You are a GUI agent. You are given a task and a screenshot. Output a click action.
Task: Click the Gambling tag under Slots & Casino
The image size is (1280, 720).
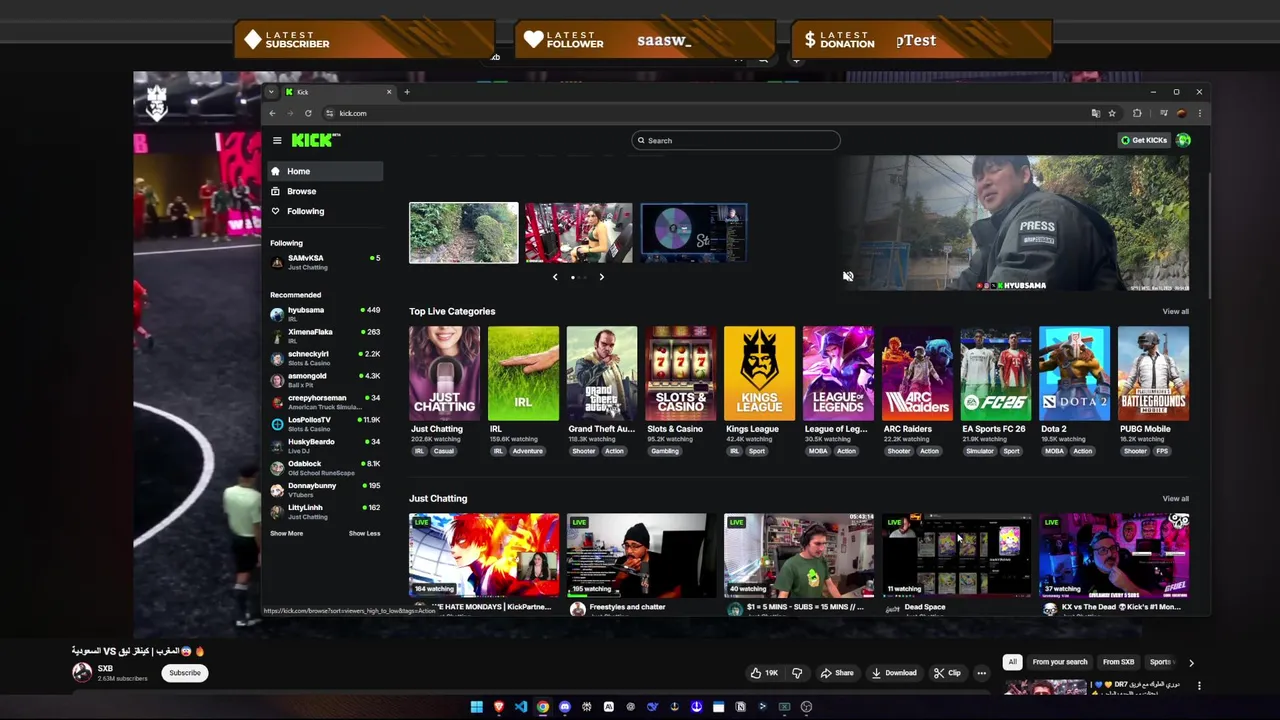coord(665,451)
